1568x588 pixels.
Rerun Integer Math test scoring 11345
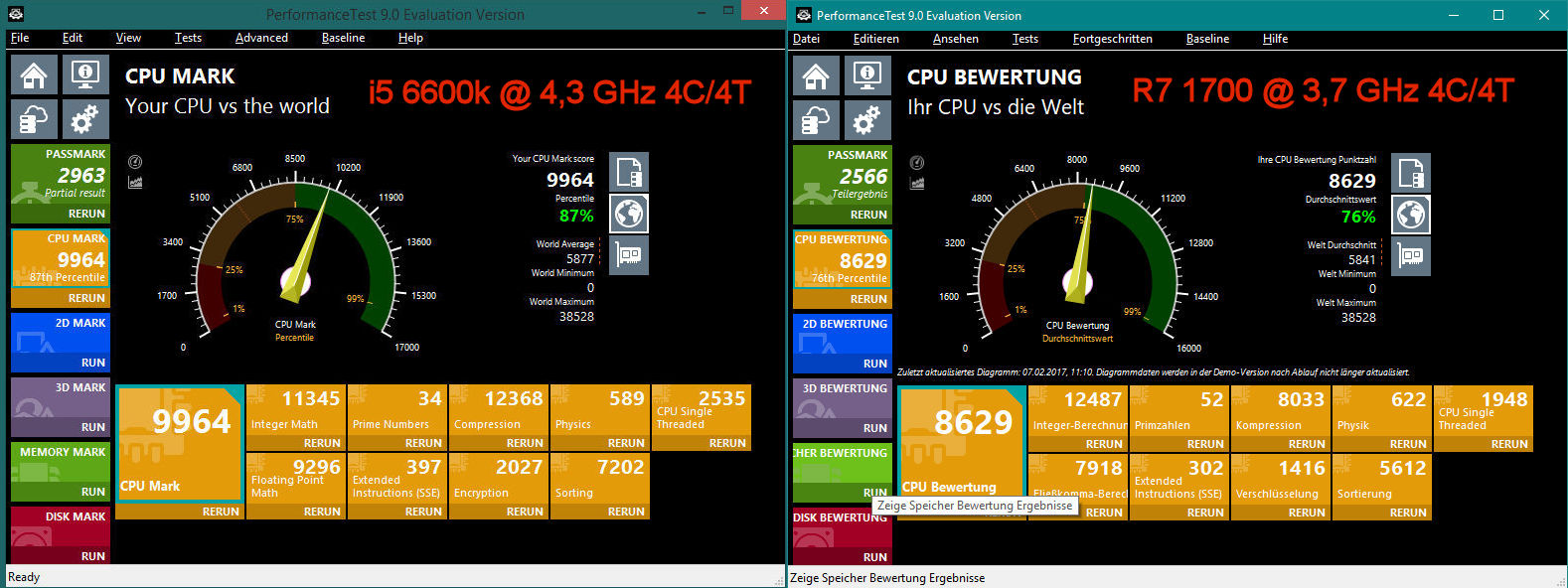tap(322, 443)
